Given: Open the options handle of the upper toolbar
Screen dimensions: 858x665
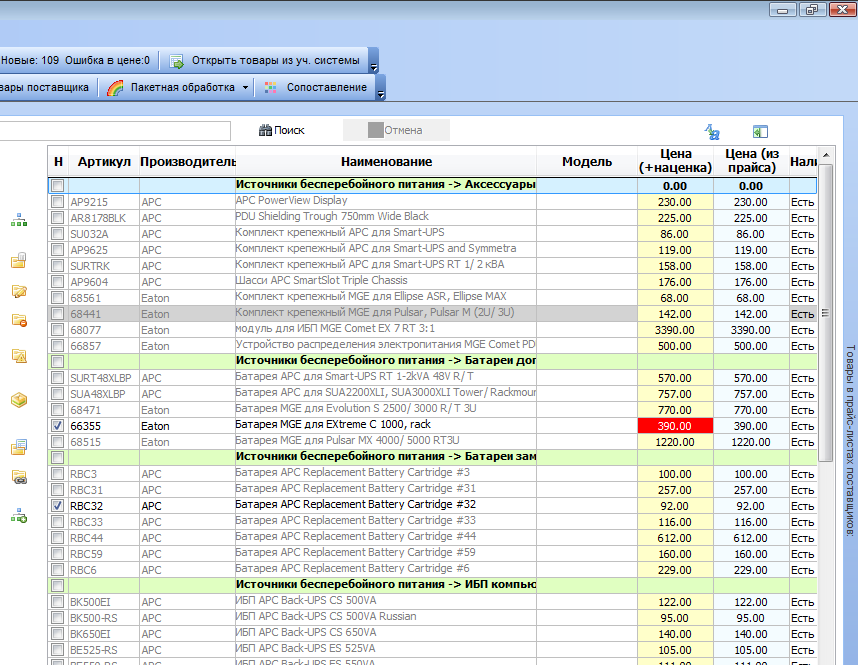Looking at the screenshot, I should click(374, 61).
